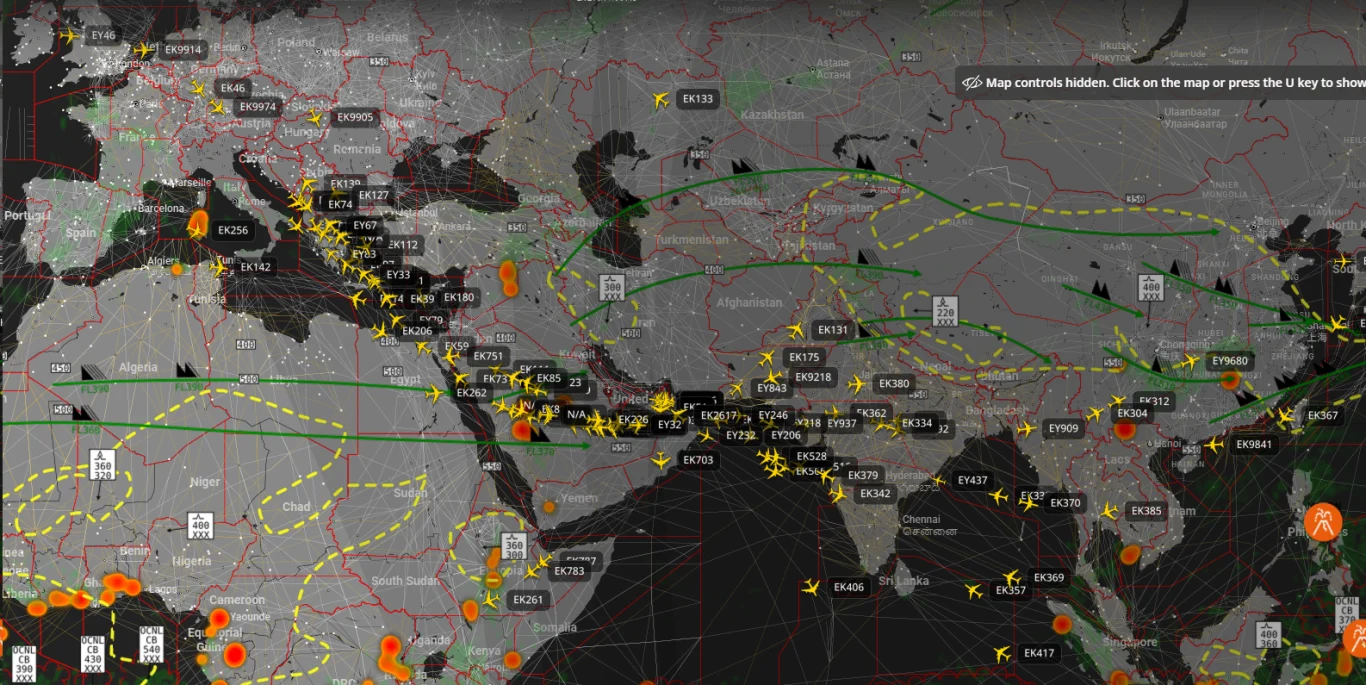Select the EY232 flight label
1366x685 pixels.
[x=741, y=435]
